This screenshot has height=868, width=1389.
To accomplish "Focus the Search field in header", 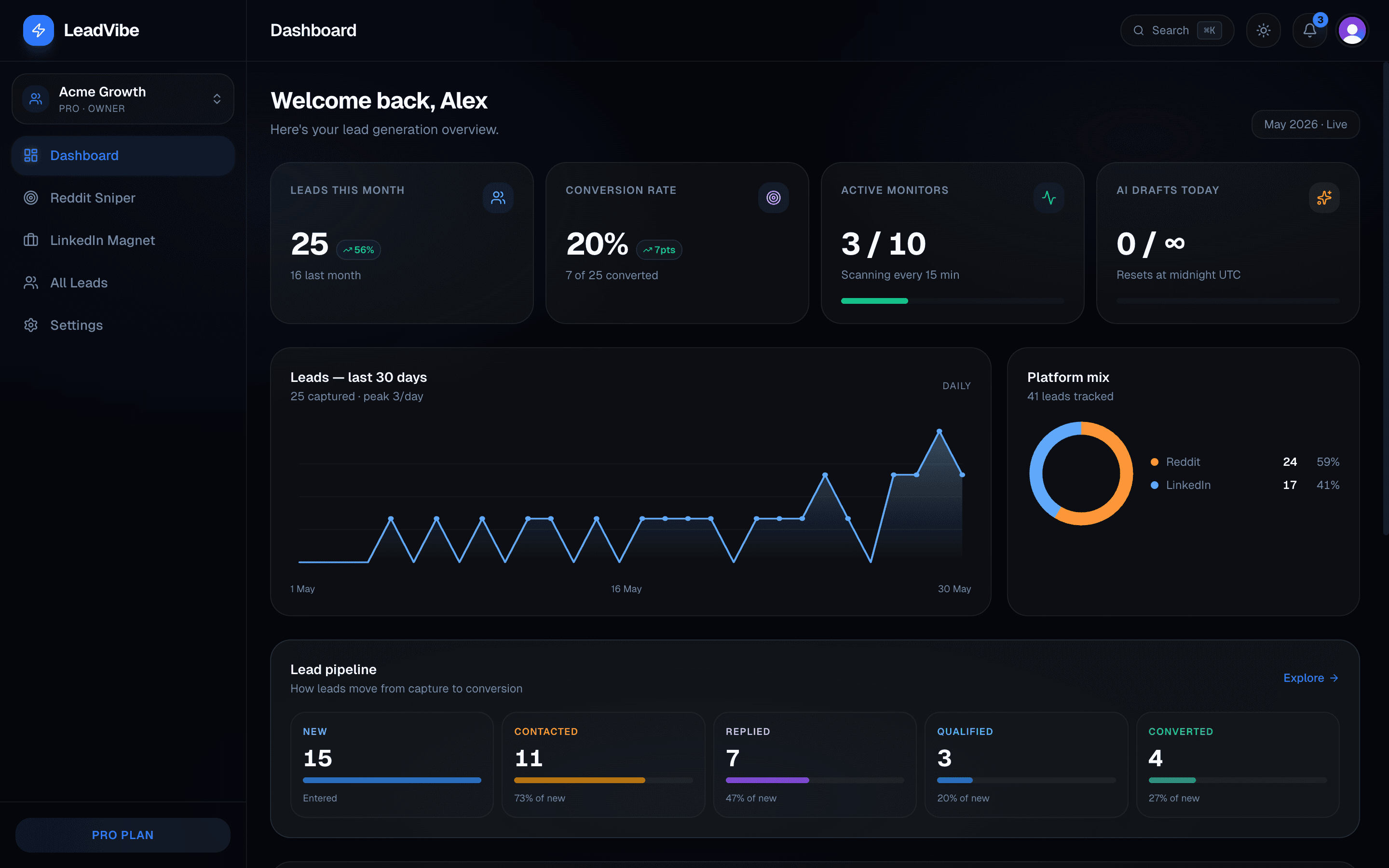I will click(1177, 30).
